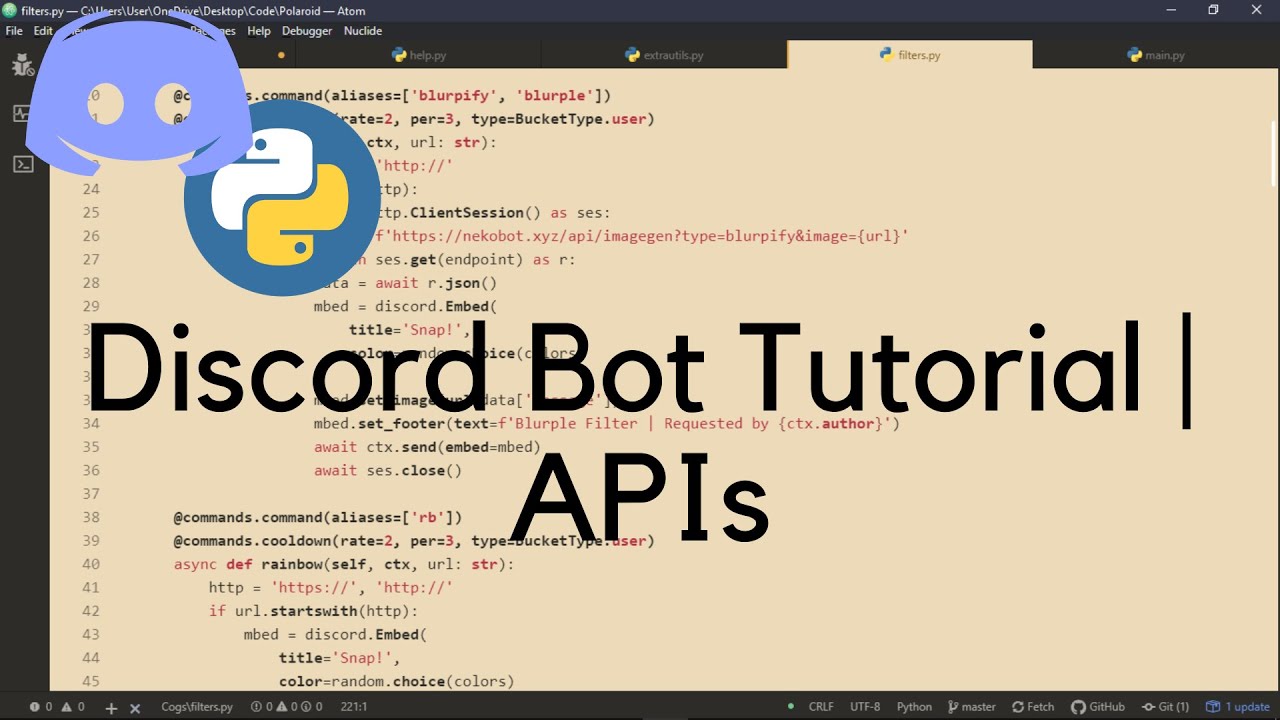The height and width of the screenshot is (720, 1280).
Task: Click Fetch in the status bar
Action: point(1033,707)
